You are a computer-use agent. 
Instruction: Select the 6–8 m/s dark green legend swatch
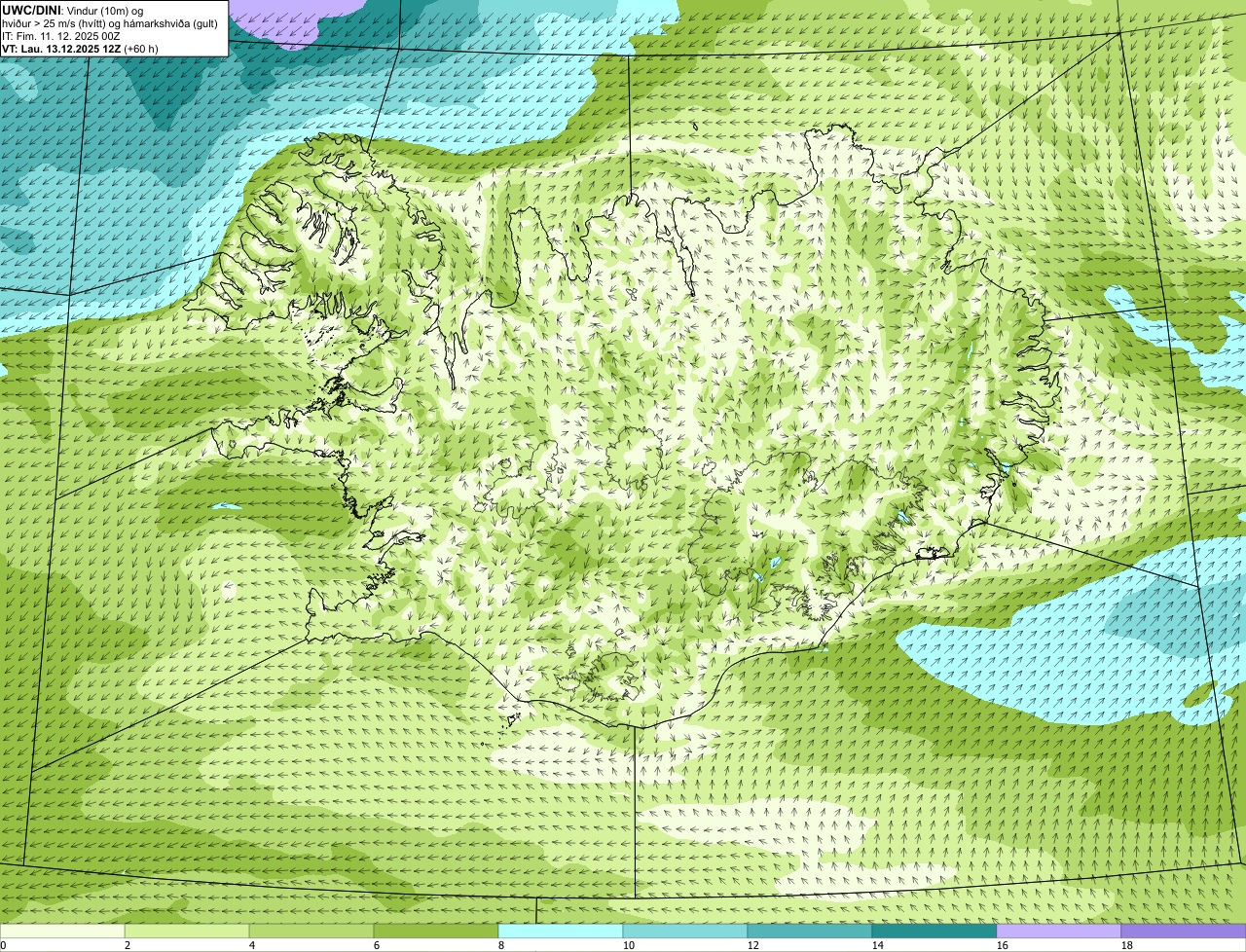tap(436, 932)
